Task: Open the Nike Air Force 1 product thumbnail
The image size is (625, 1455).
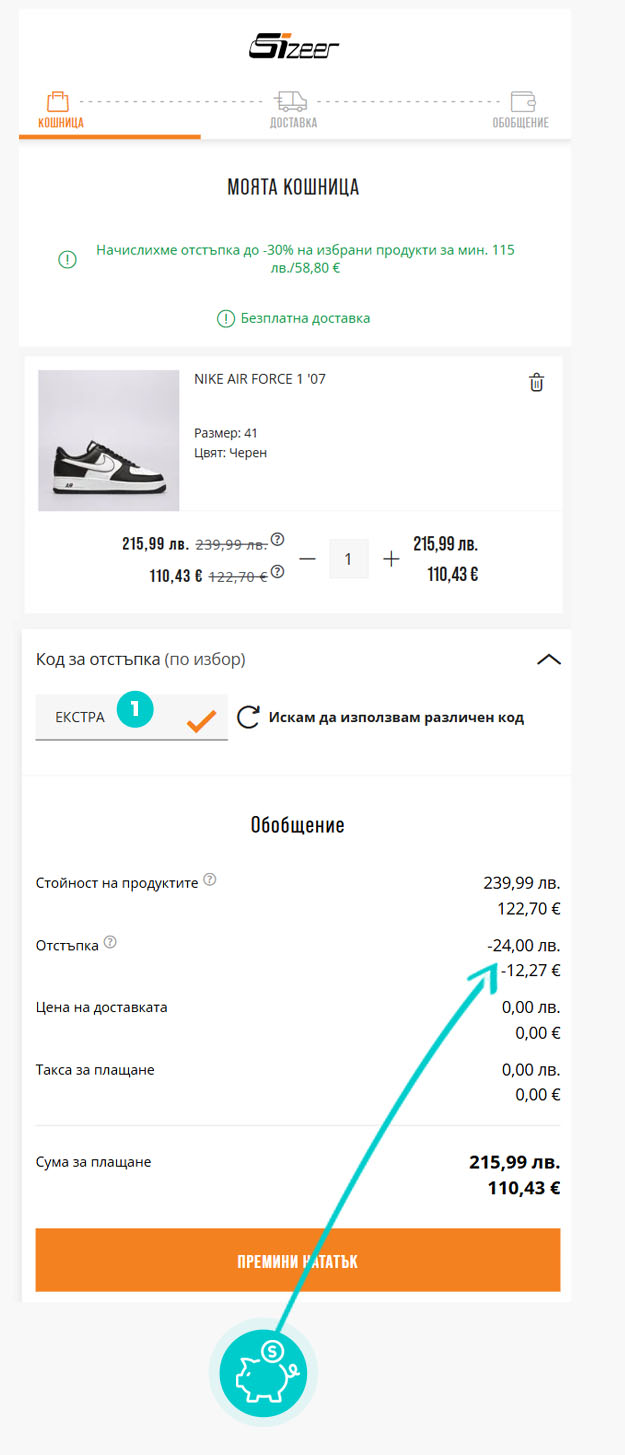Action: point(109,441)
